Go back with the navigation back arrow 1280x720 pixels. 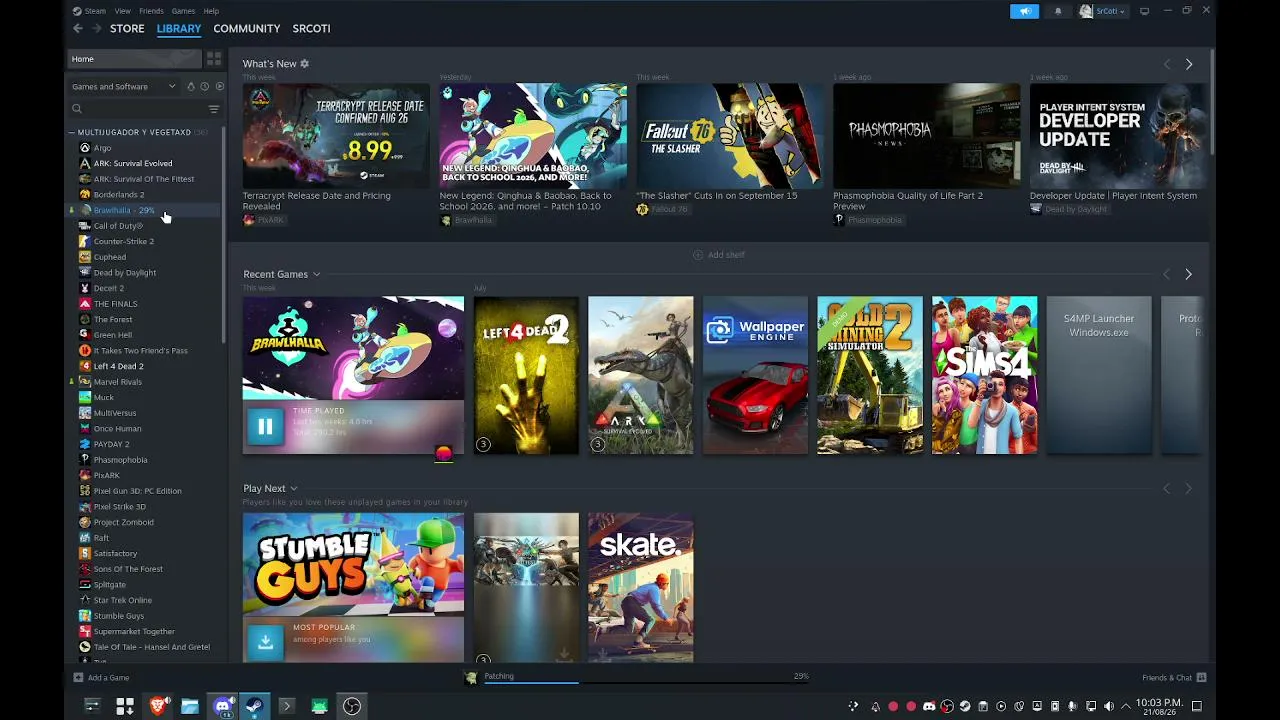(x=78, y=28)
